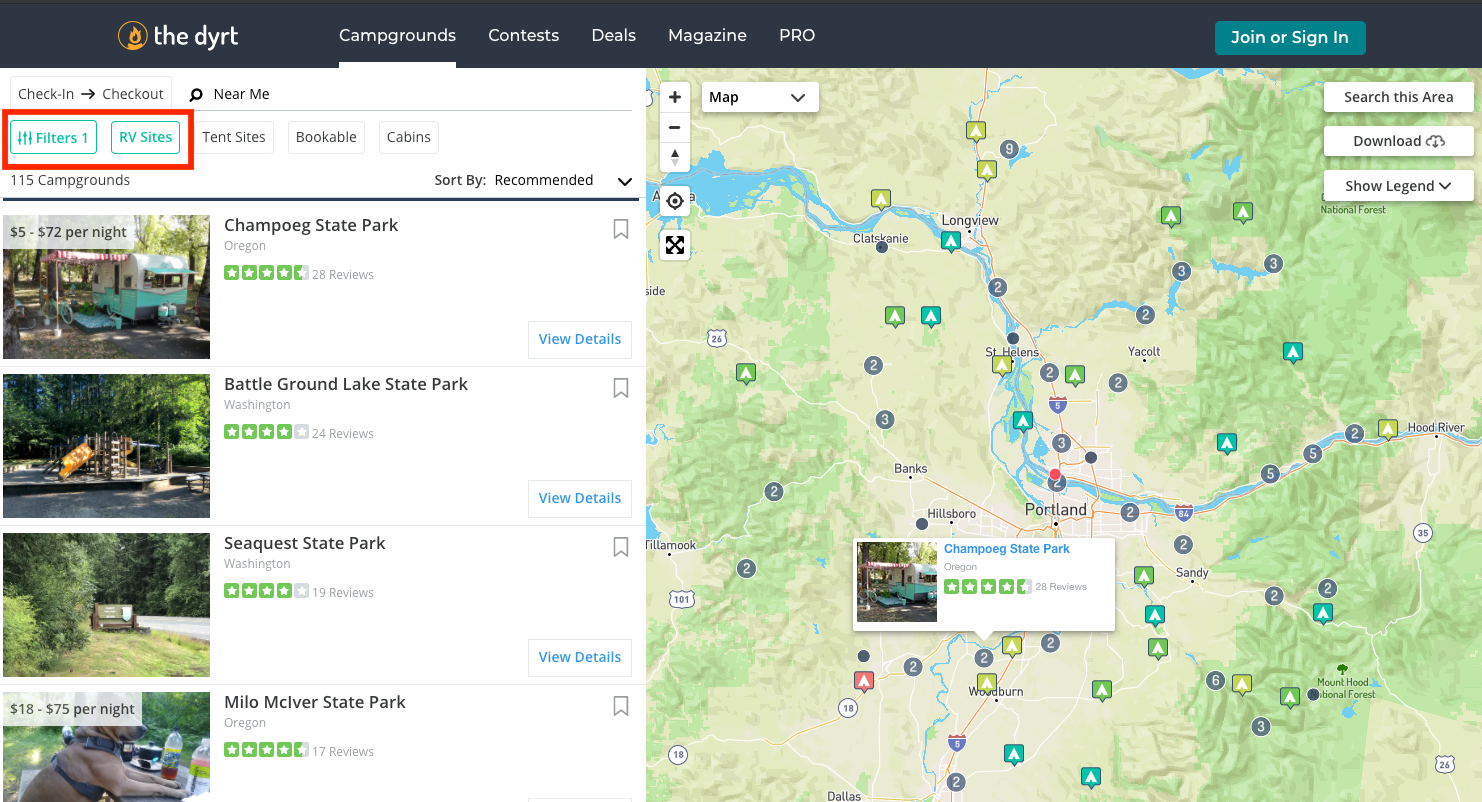Image resolution: width=1482 pixels, height=802 pixels.
Task: Select teal tent marker near Longview
Action: coord(951,241)
